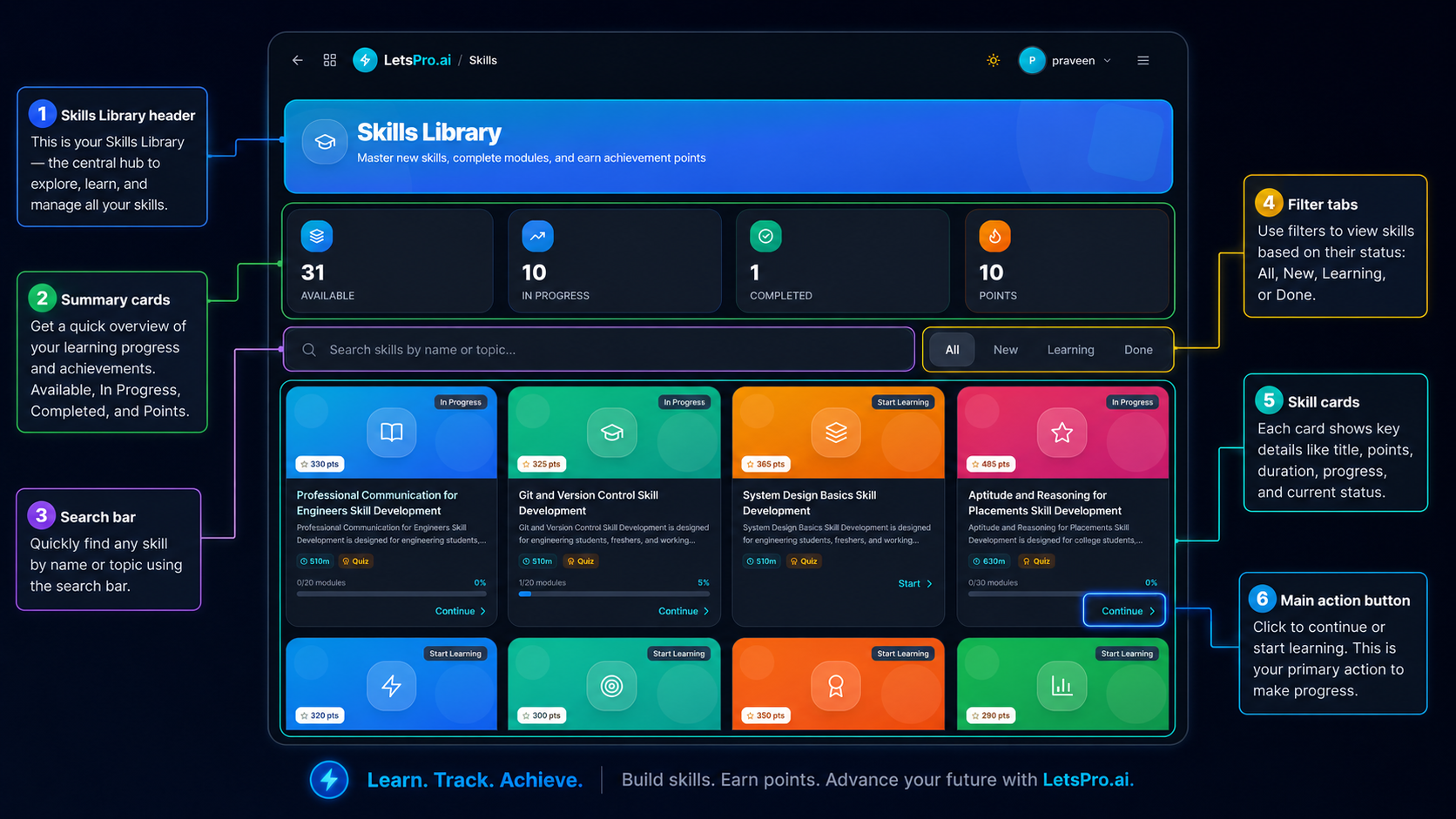This screenshot has width=1456, height=819.
Task: Click the bar chart icon on 290 pts card
Action: (x=1062, y=687)
